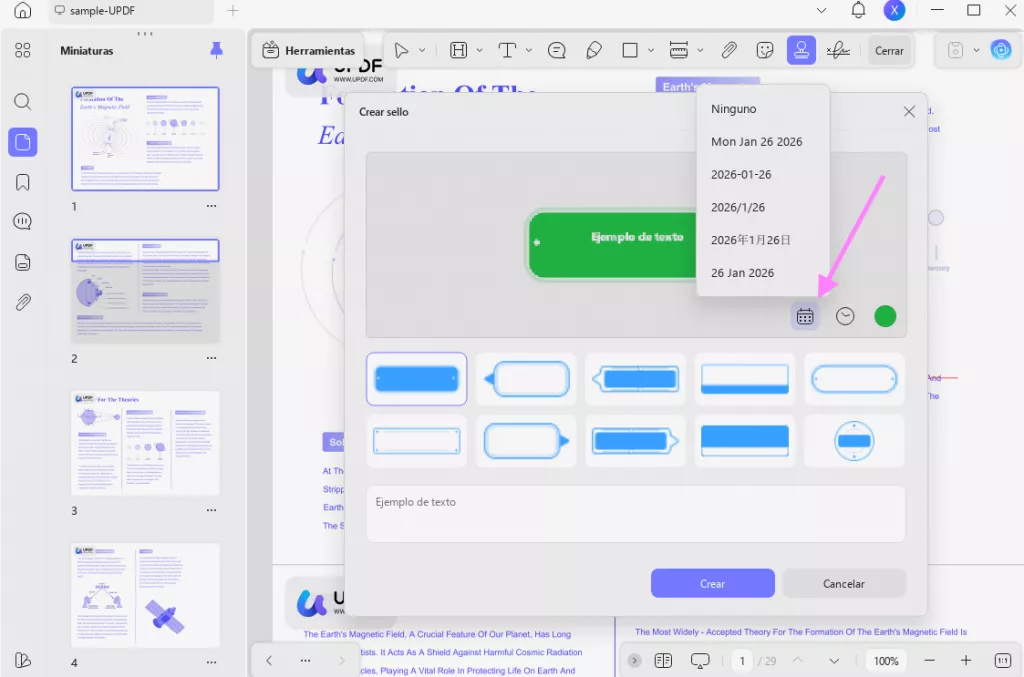Select date format 2026/1/26

(x=737, y=207)
